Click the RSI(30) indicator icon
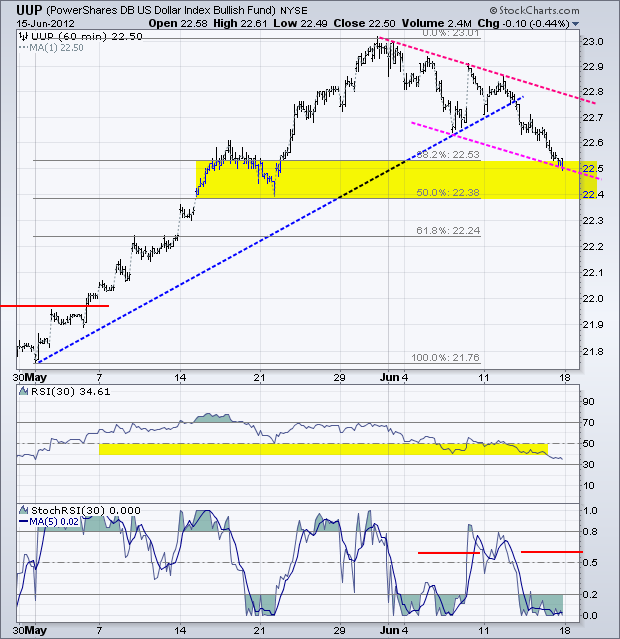The height and width of the screenshot is (639, 620). 24,392
